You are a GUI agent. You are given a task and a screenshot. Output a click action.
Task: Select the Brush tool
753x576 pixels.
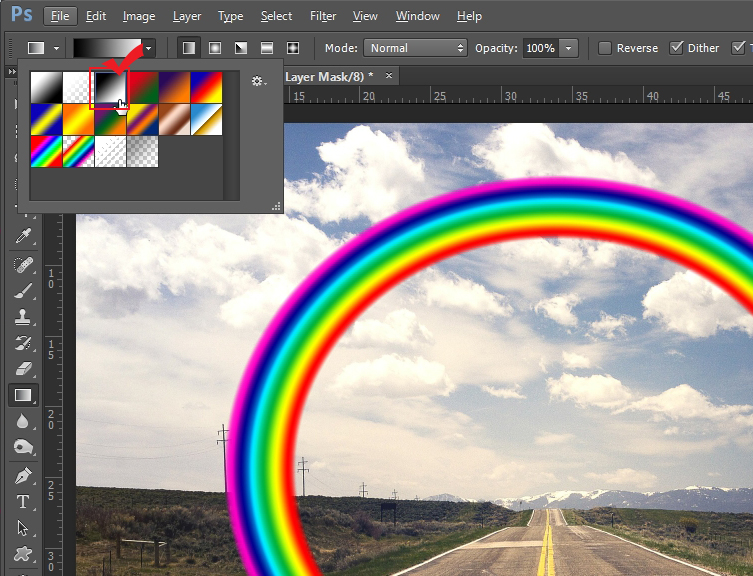(x=23, y=291)
